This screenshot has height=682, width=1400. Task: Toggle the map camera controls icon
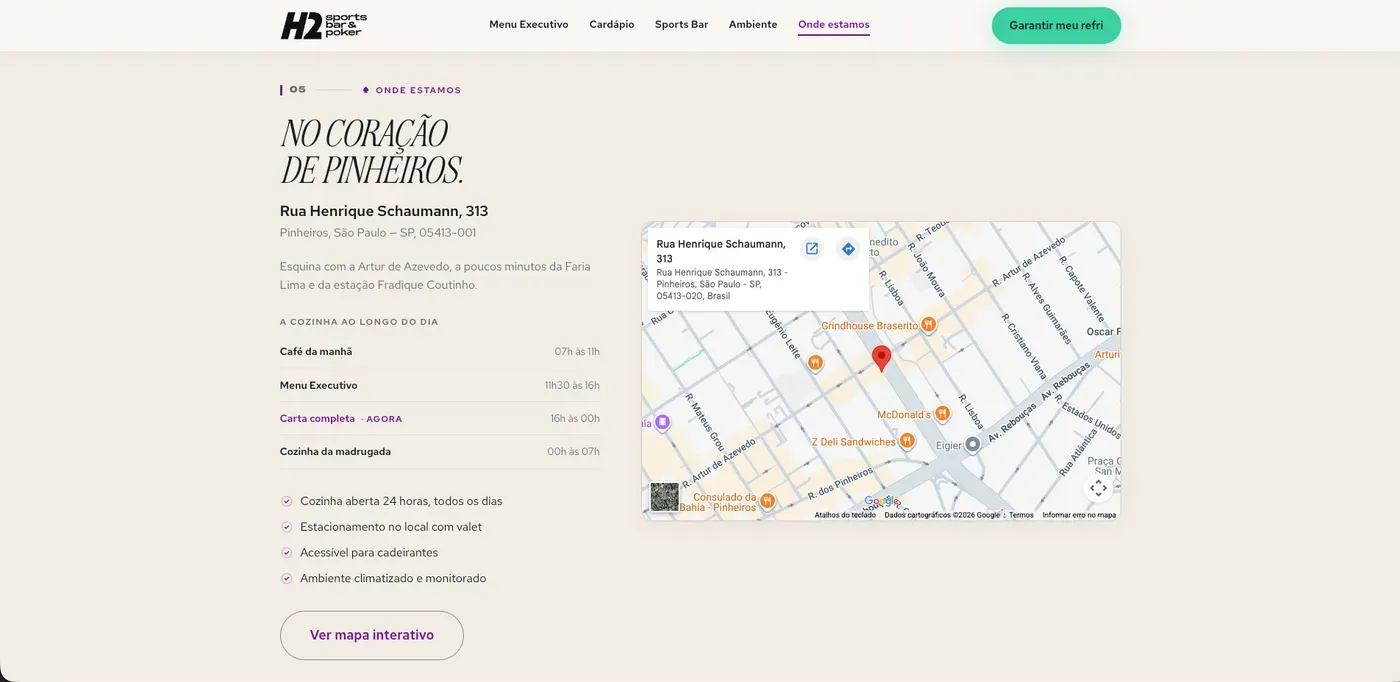click(1098, 488)
